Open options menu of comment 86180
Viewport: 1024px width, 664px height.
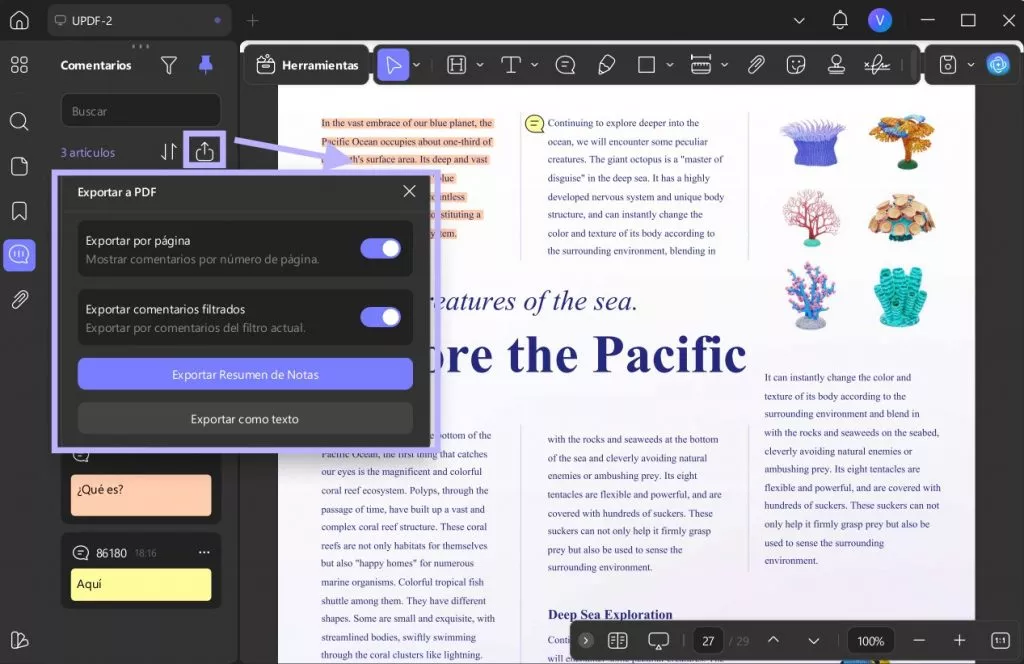(204, 552)
